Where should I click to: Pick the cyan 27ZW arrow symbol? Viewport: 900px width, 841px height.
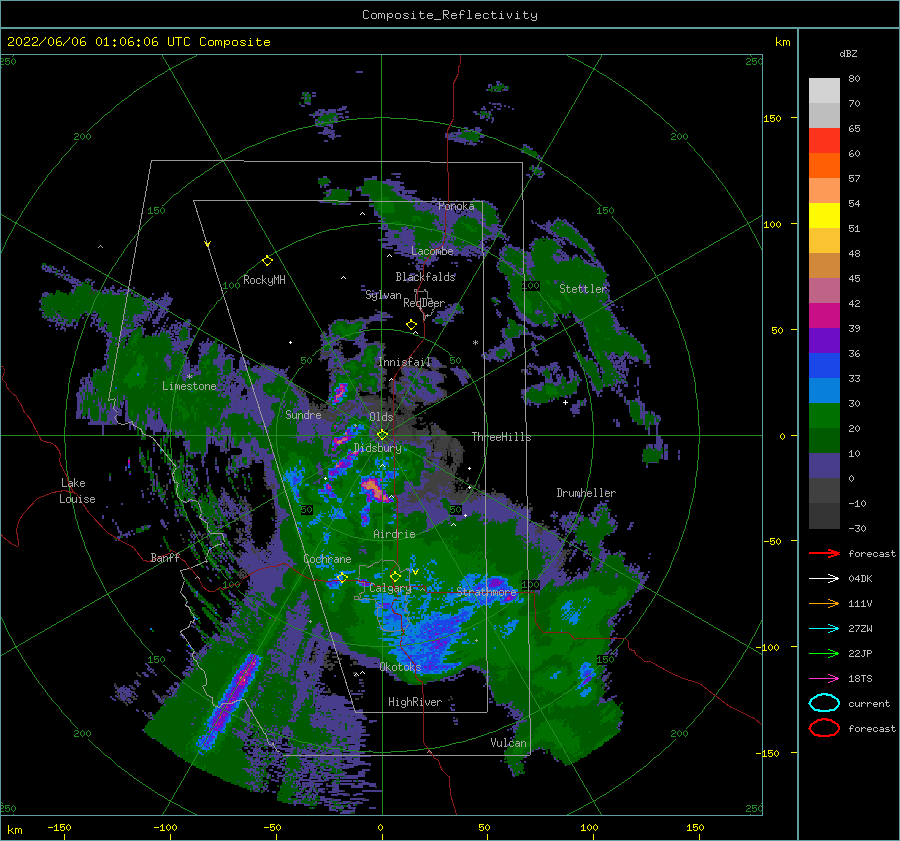[x=824, y=629]
